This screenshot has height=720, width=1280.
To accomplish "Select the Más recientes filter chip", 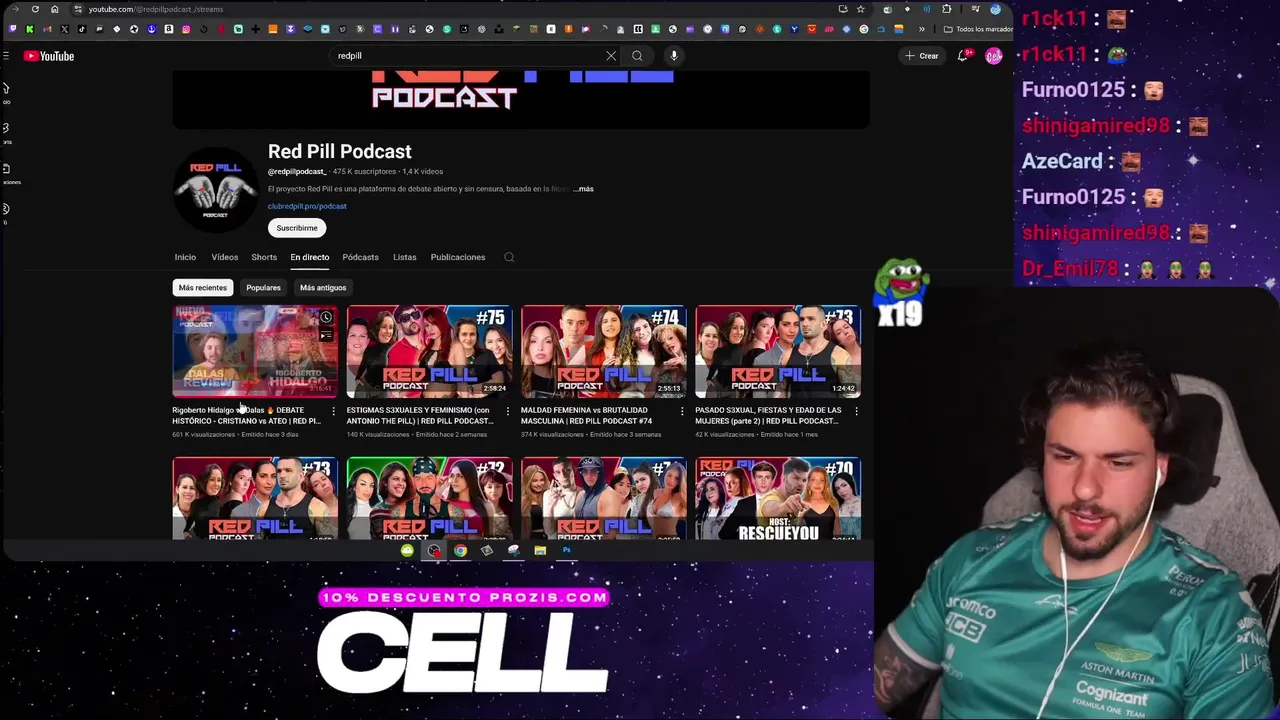I will 203,288.
